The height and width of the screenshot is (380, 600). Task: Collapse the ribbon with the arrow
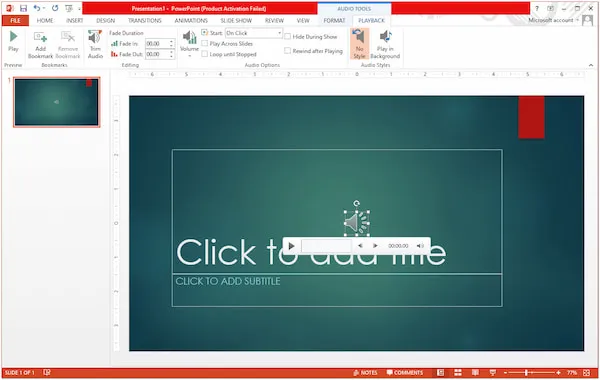(x=591, y=65)
